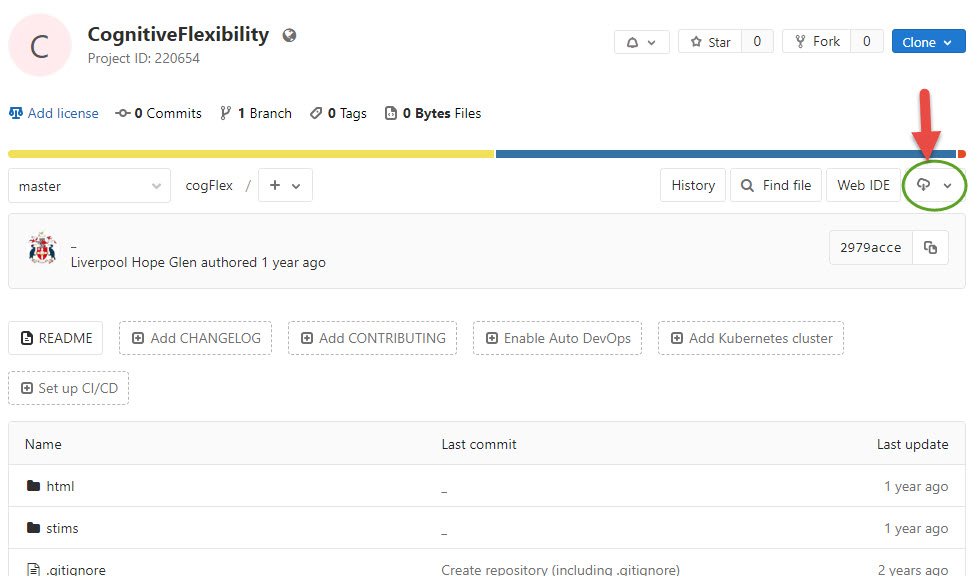Open the 'Create repository (including .gitignore)' commit
974x576 pixels.
point(560,569)
